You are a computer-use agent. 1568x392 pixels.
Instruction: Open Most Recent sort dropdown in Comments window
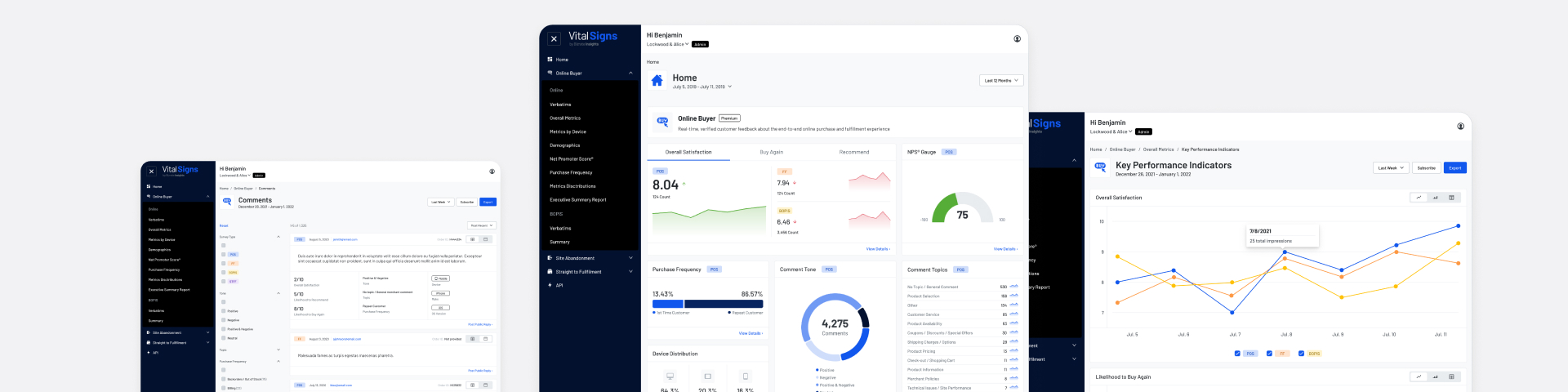(482, 225)
